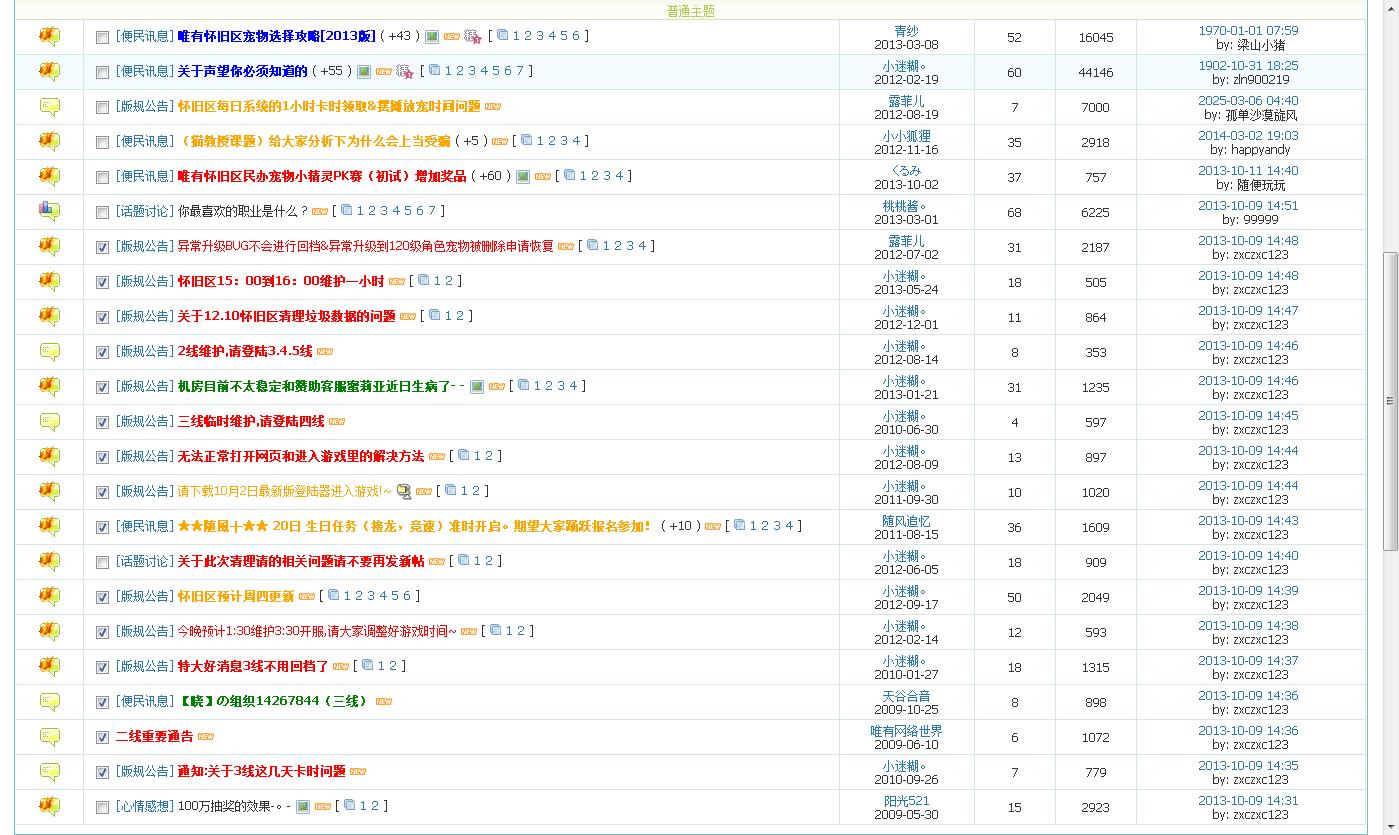Click multi-page icon on 怀旧区预计周四更新 thread
Screen dimensions: 1399x835
point(334,596)
